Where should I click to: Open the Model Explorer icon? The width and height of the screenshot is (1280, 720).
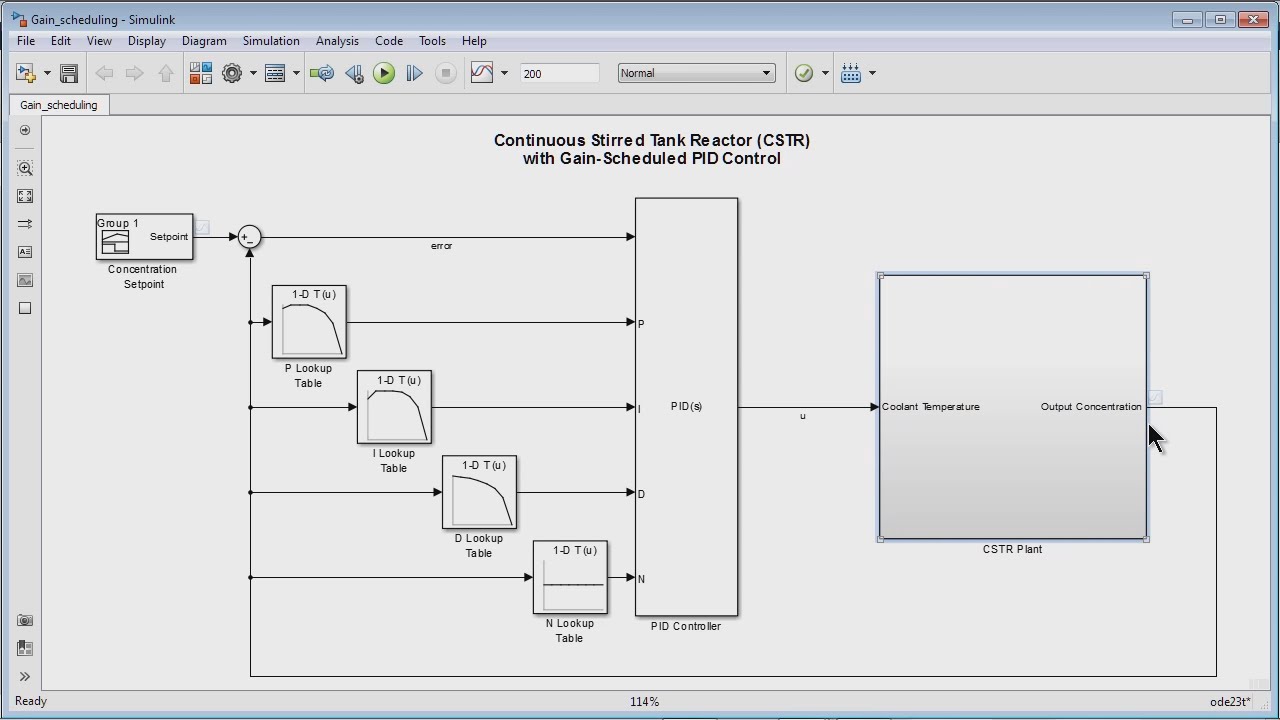click(275, 73)
